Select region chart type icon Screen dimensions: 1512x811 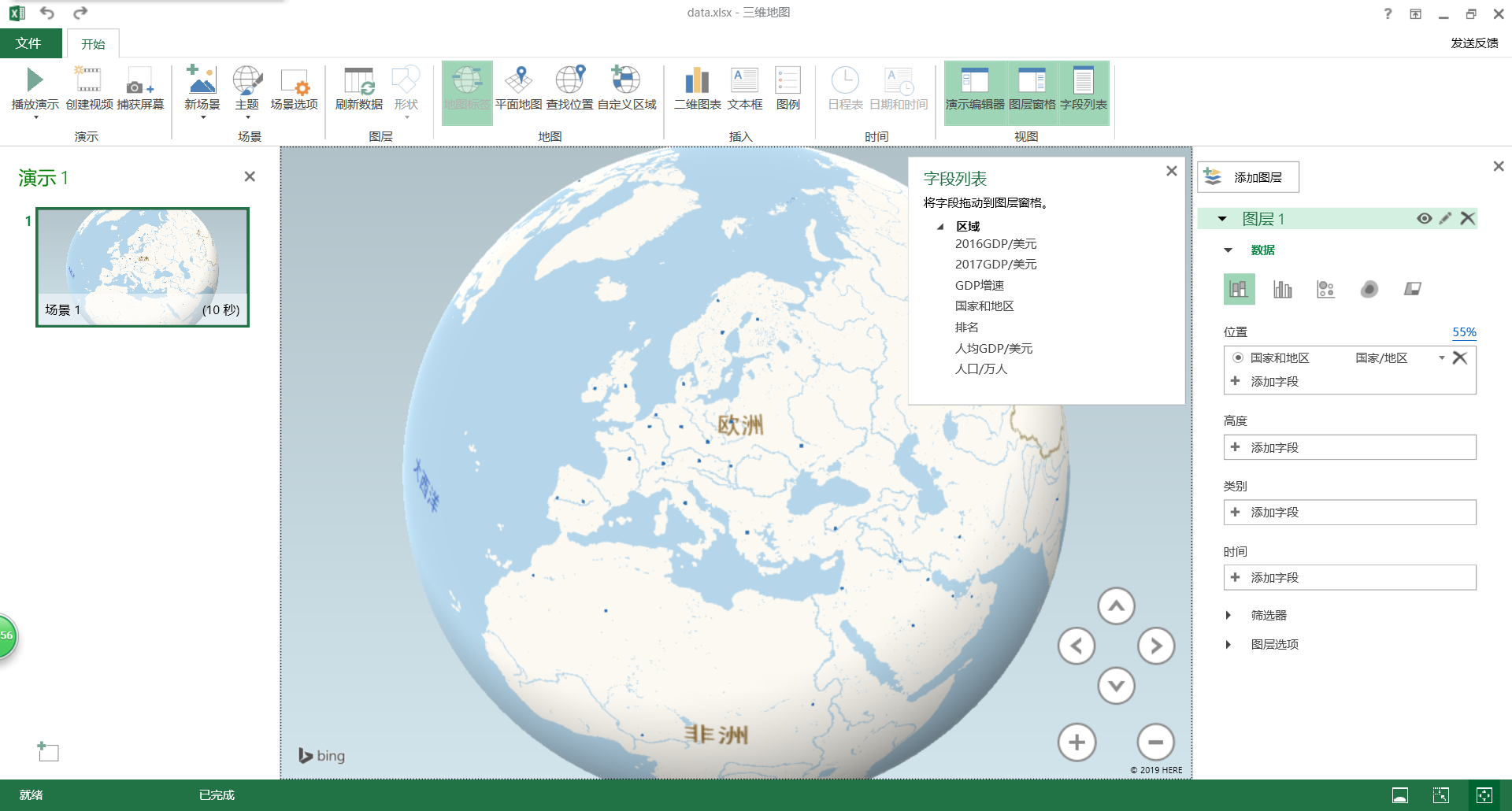1413,289
